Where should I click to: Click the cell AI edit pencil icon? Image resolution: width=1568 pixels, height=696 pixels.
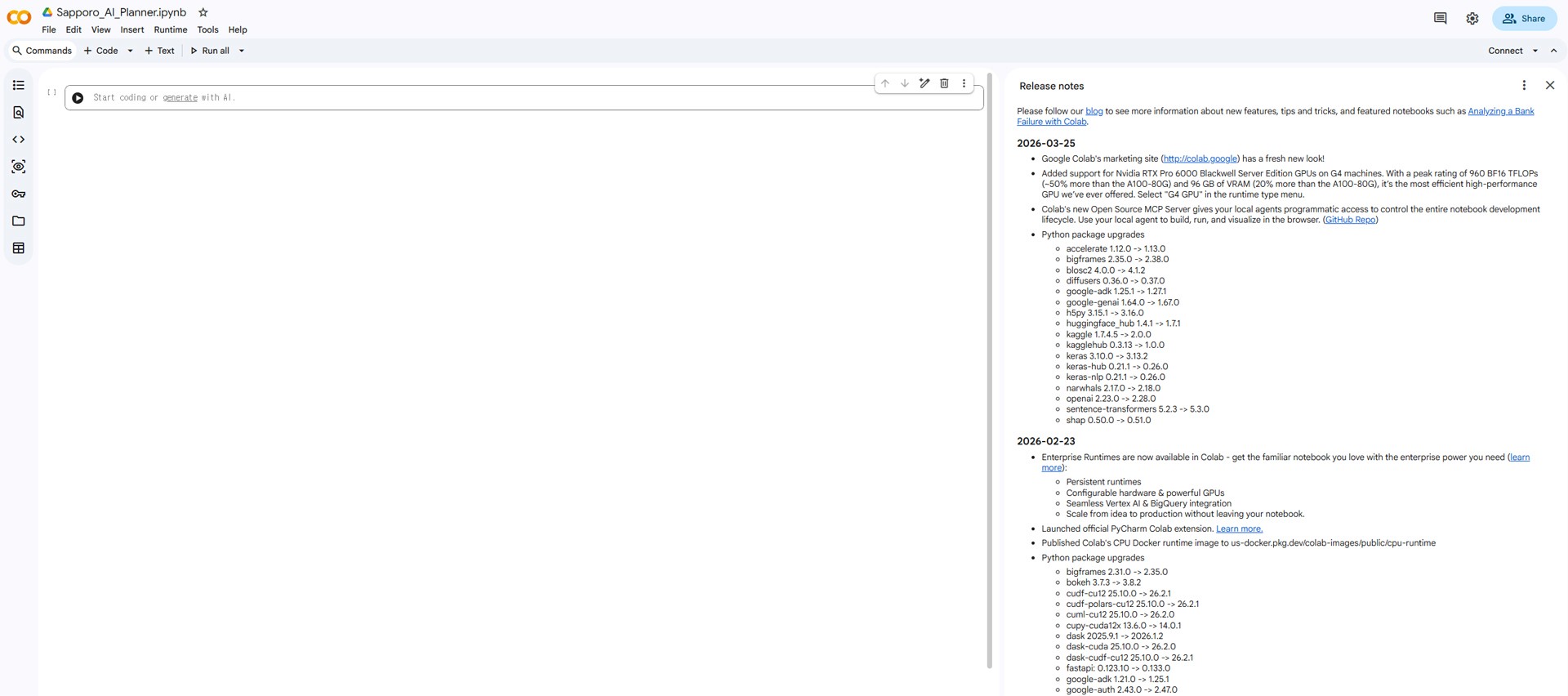coord(924,83)
